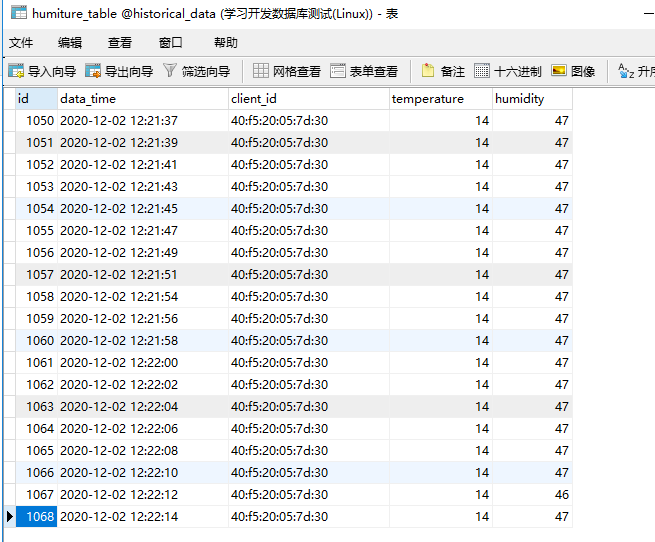This screenshot has height=542, width=655.
Task: Open the Memo (备注) note icon
Action: tap(428, 71)
